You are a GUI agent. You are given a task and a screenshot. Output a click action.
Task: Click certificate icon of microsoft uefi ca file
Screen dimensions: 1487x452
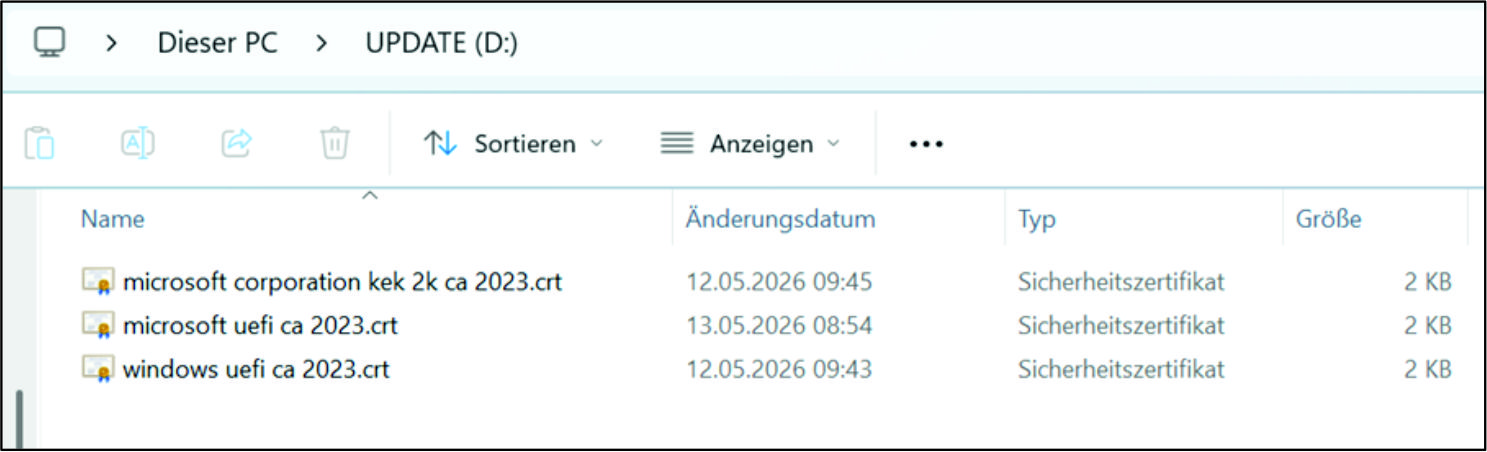tap(97, 327)
